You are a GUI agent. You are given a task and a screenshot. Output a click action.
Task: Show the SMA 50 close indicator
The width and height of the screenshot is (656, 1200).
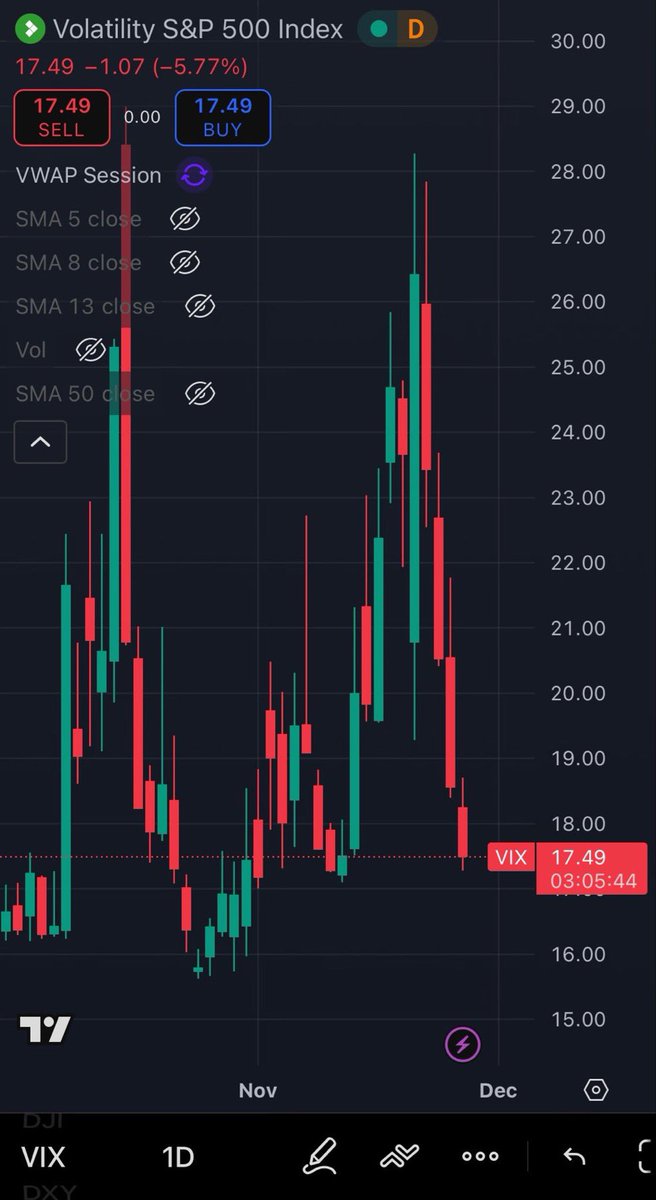(x=200, y=394)
